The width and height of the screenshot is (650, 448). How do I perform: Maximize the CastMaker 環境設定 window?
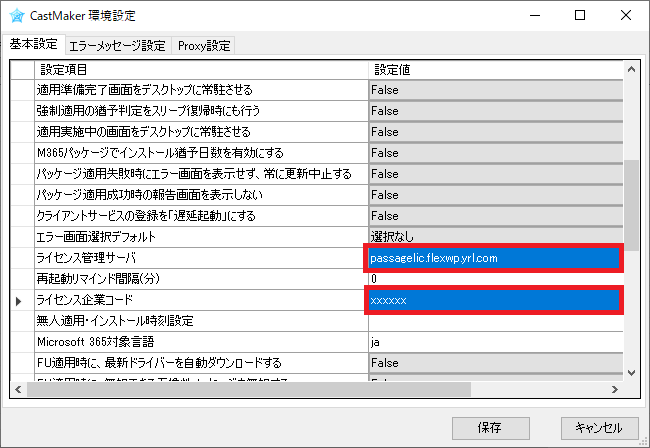pyautogui.click(x=580, y=16)
